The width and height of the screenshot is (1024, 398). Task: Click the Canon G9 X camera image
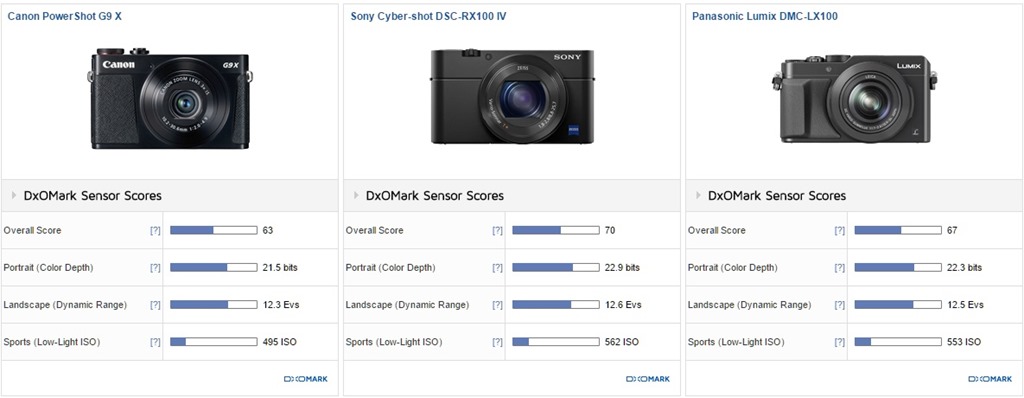coord(170,98)
